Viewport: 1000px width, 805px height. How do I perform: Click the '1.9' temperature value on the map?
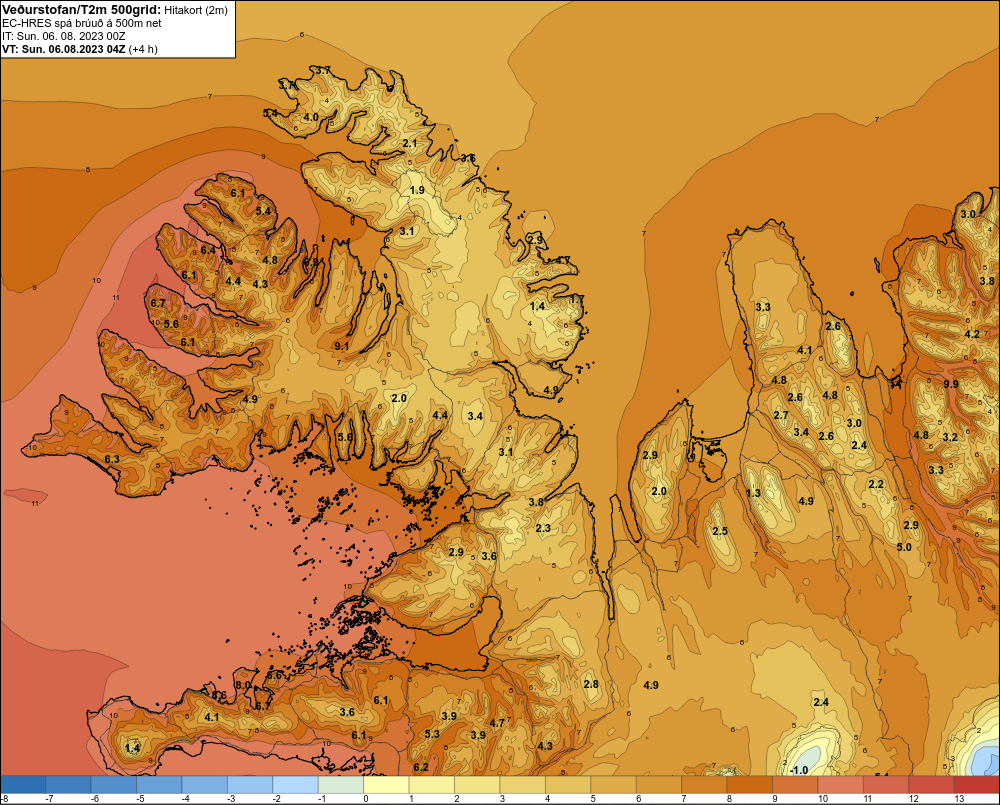point(417,190)
